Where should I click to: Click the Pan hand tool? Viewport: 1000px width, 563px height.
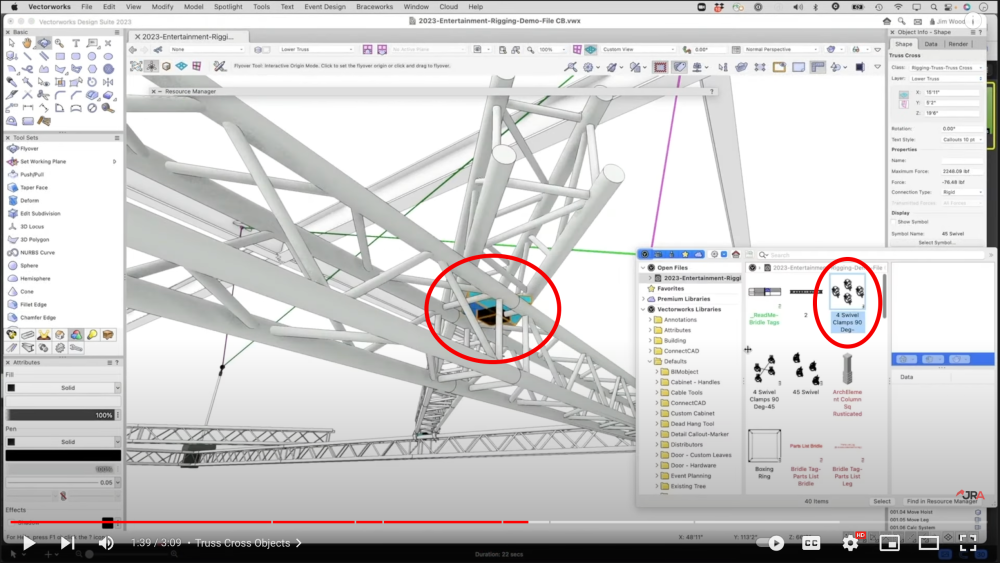pos(27,44)
